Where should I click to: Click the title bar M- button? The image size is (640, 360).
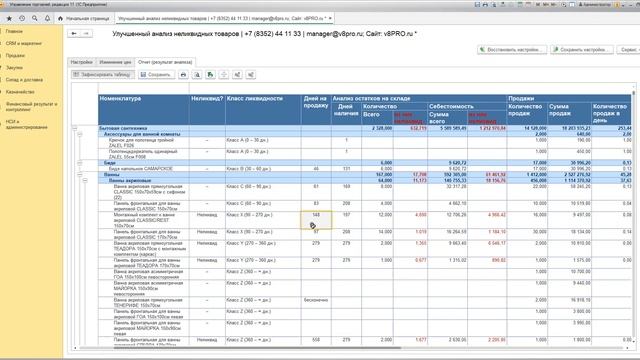pos(554,4)
